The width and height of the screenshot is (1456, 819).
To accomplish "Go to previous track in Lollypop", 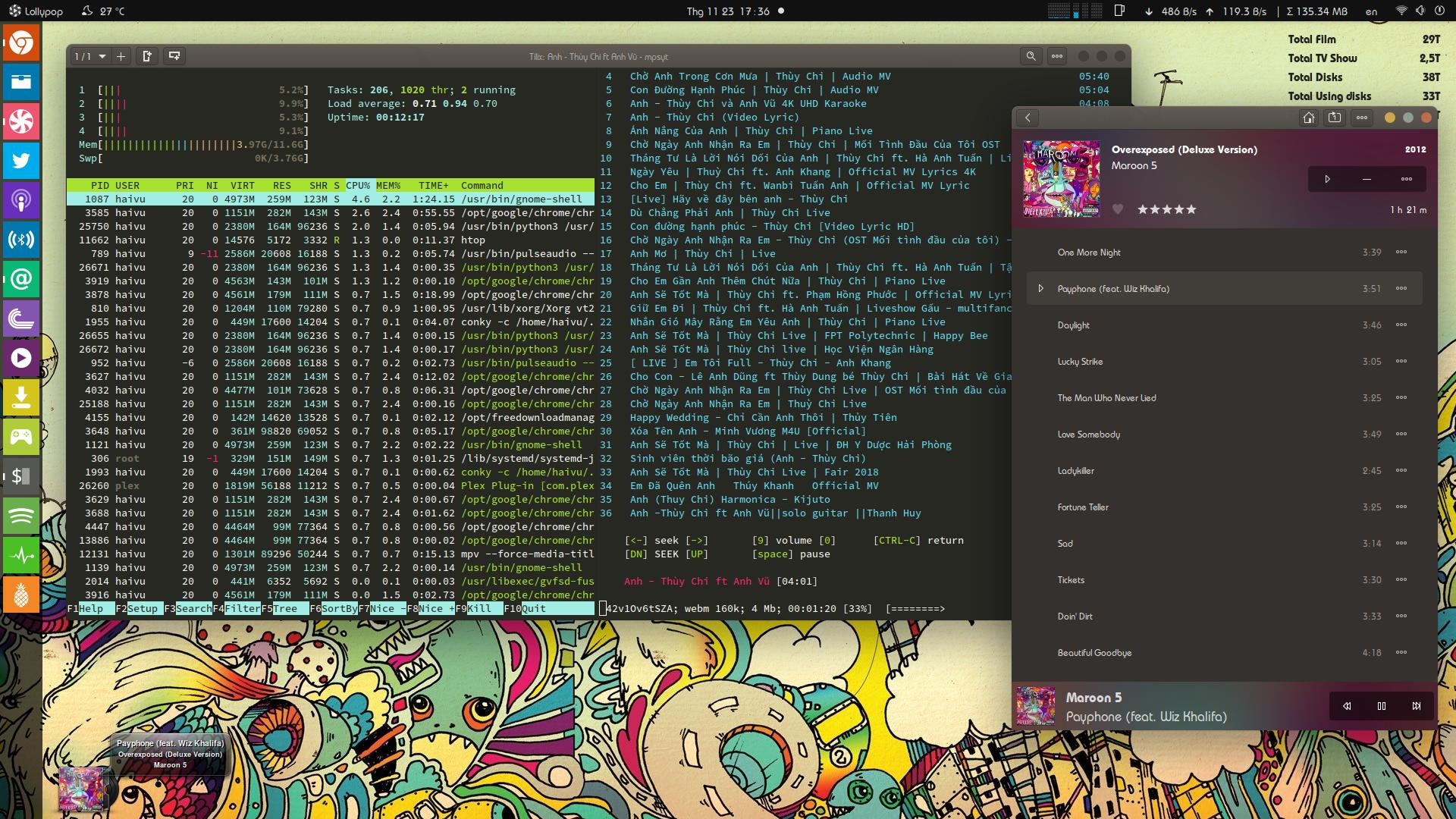I will pos(1347,706).
